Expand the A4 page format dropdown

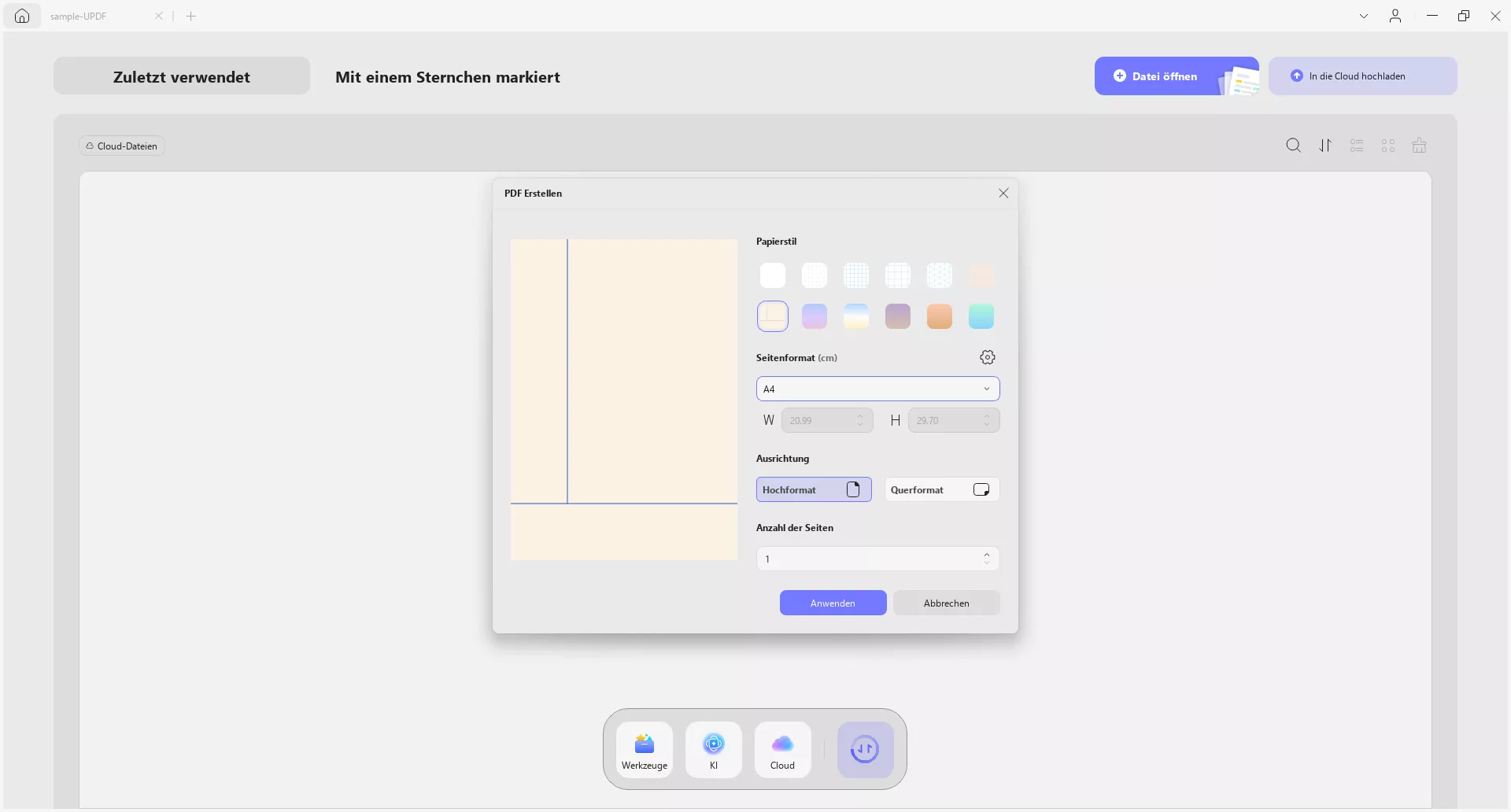coord(878,389)
